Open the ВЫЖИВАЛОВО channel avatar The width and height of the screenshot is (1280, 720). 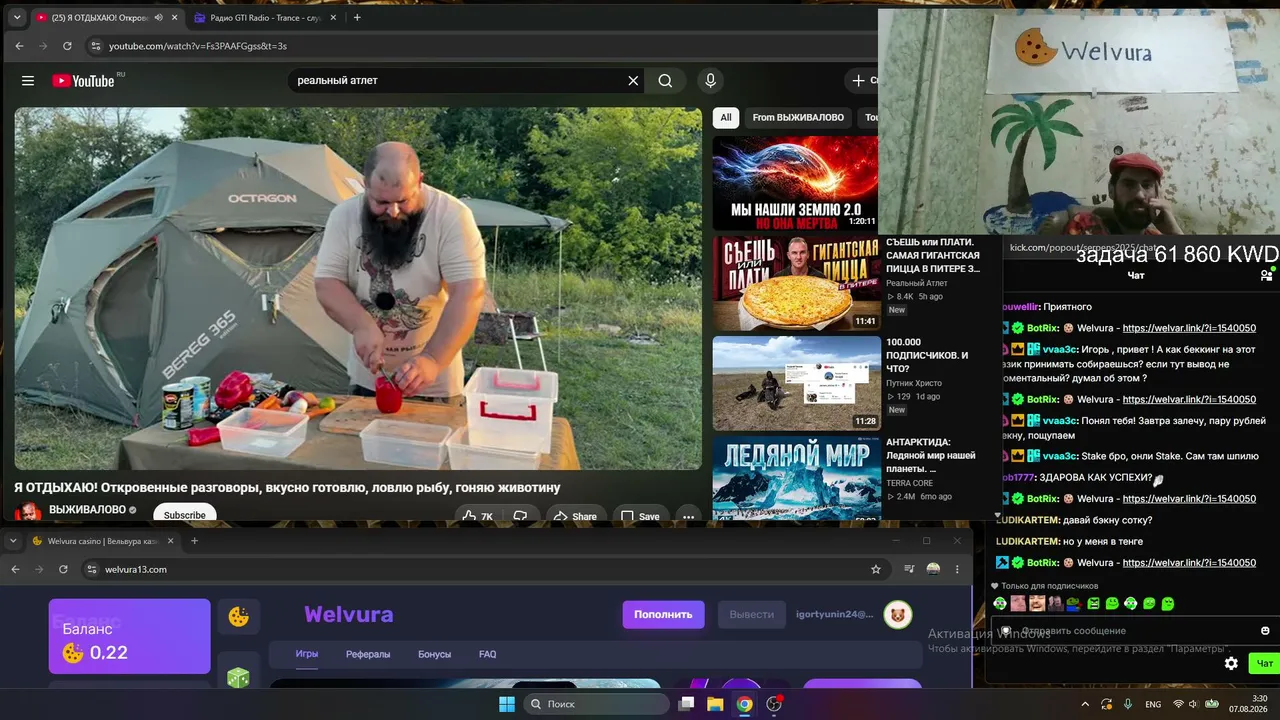click(x=28, y=511)
